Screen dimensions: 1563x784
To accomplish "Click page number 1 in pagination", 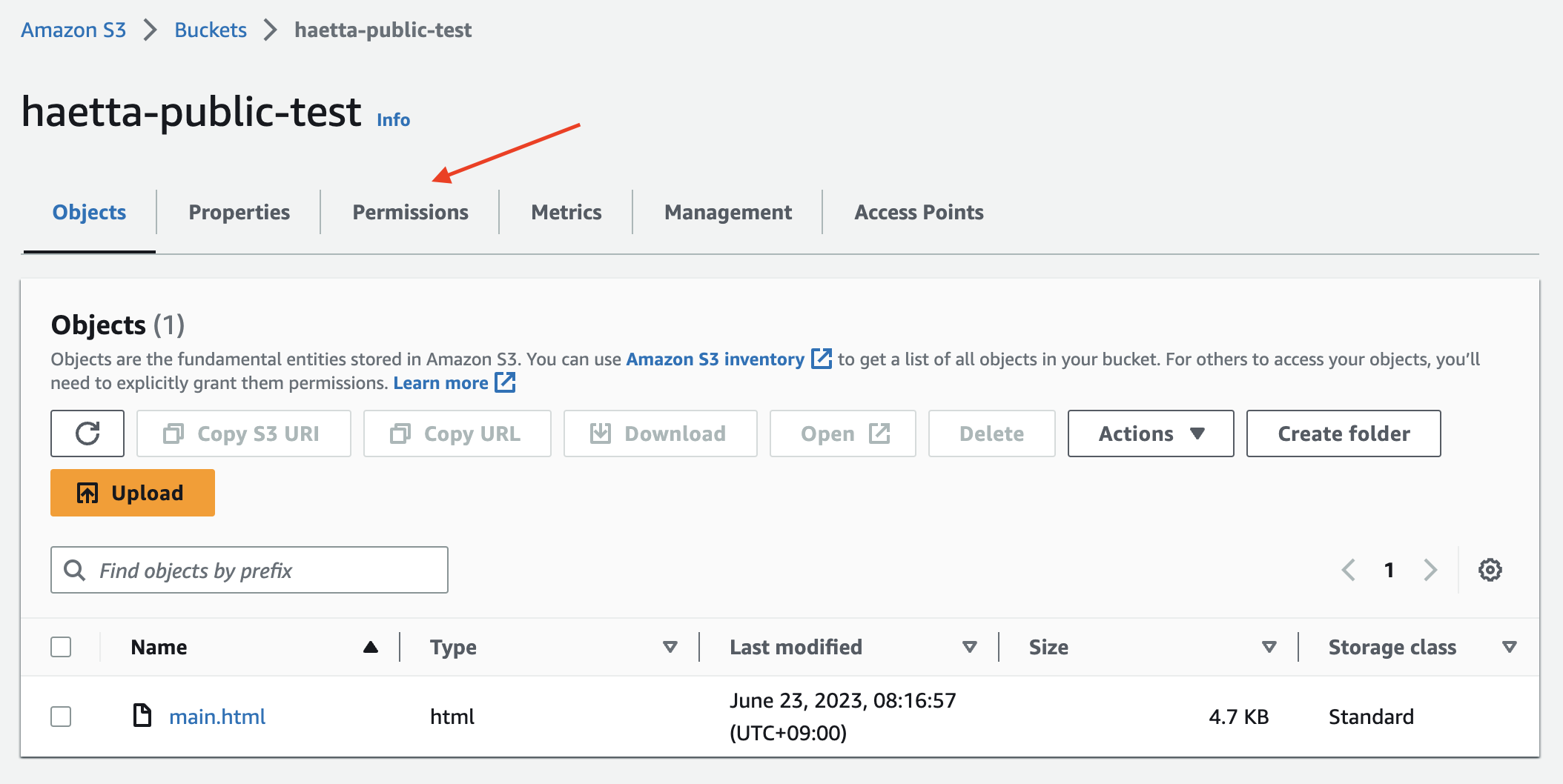I will pyautogui.click(x=1389, y=570).
